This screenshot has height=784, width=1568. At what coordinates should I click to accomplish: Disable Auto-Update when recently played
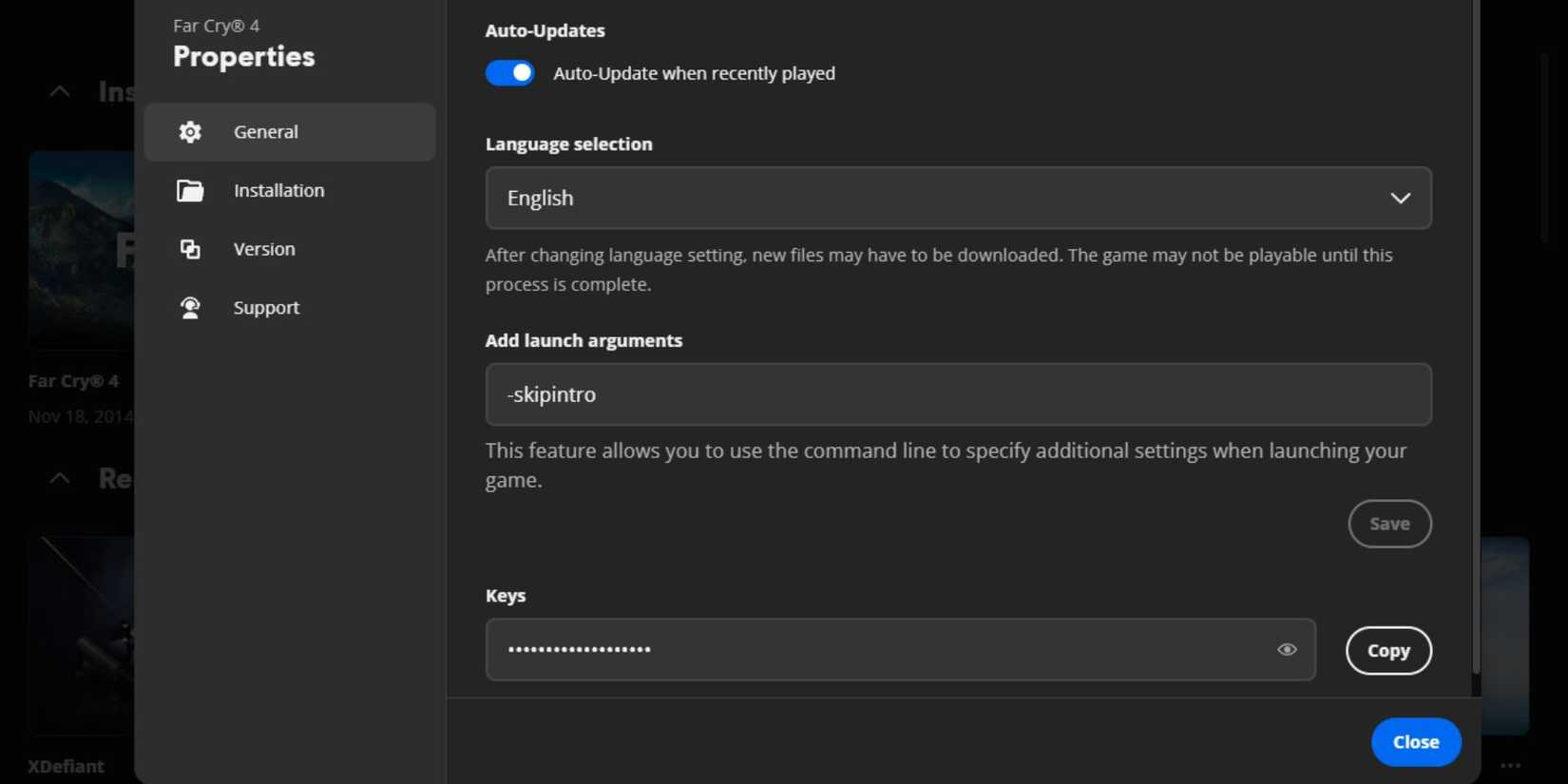[510, 72]
